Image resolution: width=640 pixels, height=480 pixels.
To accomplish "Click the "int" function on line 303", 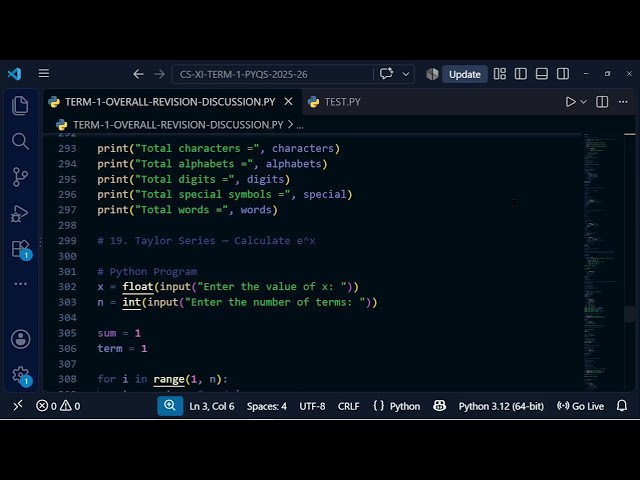I will pyautogui.click(x=131, y=302).
